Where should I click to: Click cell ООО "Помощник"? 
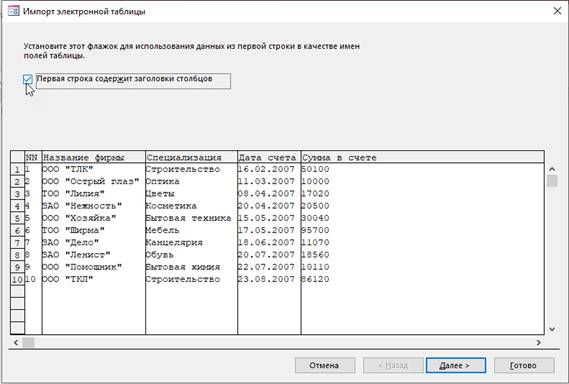pyautogui.click(x=94, y=267)
